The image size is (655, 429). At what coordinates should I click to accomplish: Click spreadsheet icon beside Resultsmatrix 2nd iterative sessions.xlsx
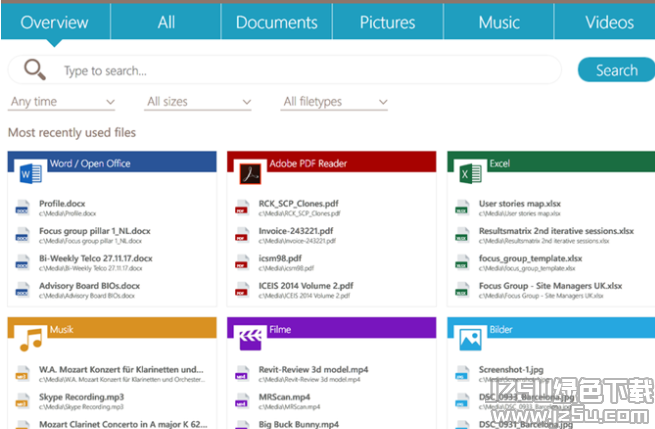(x=462, y=235)
